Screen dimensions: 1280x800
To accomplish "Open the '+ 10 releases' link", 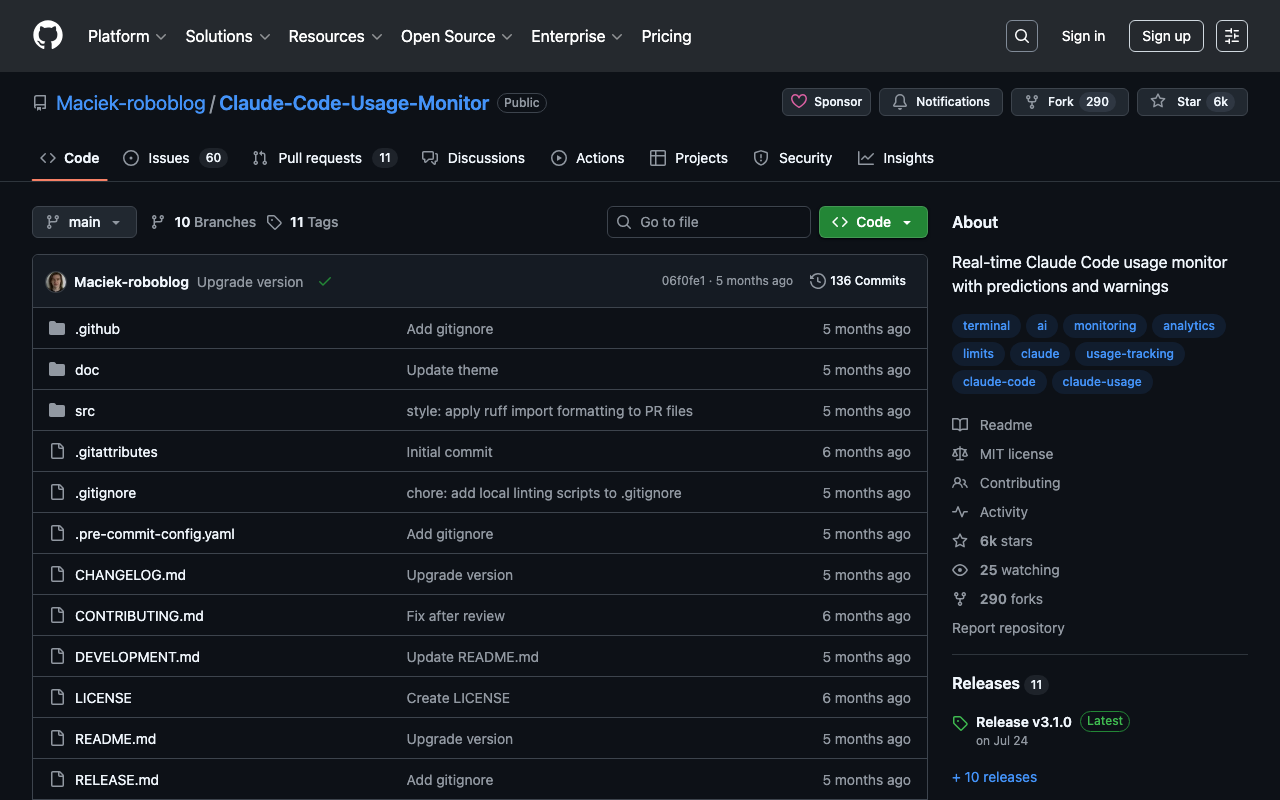I will tap(994, 777).
